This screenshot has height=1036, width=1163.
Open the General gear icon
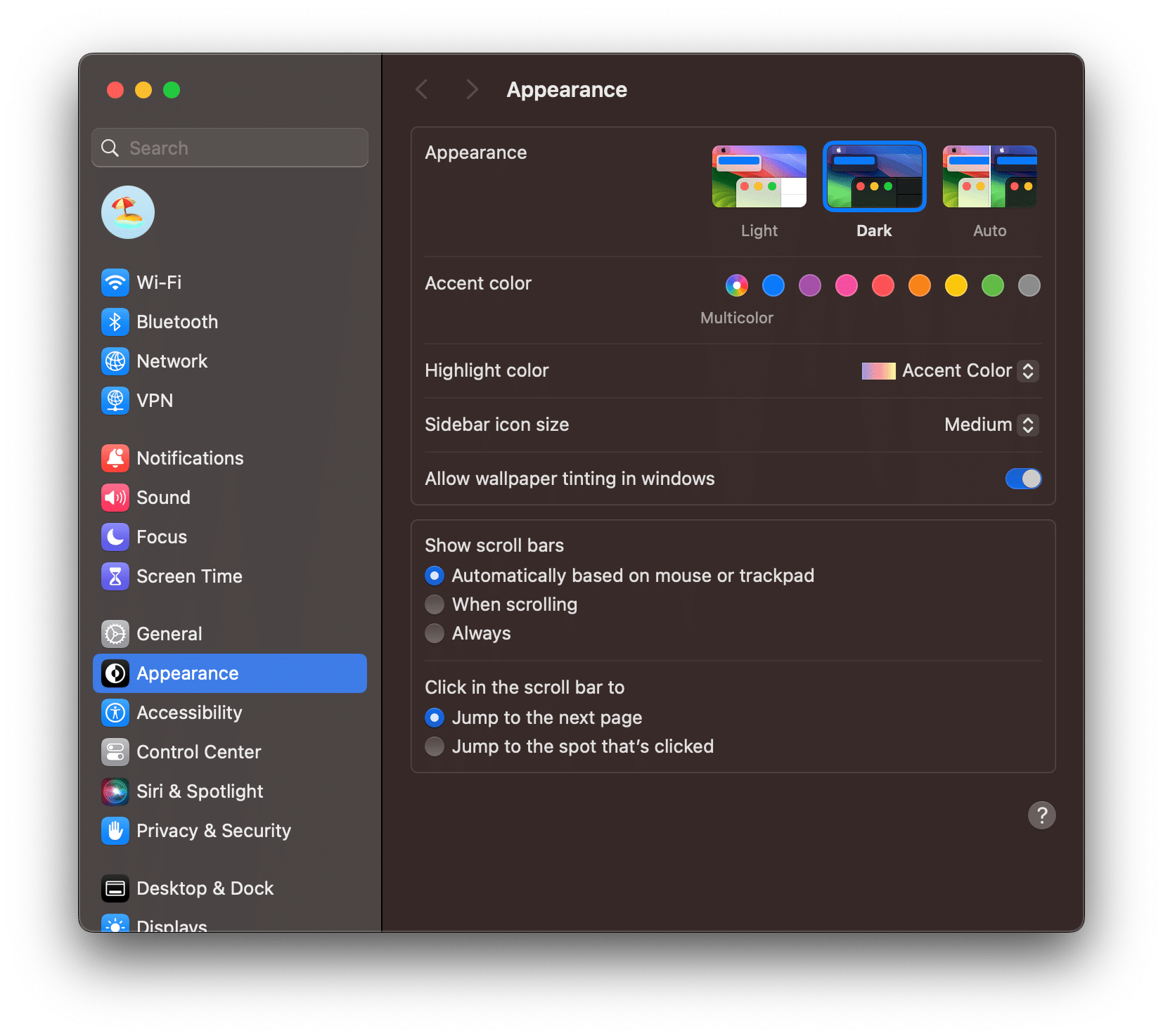click(115, 634)
